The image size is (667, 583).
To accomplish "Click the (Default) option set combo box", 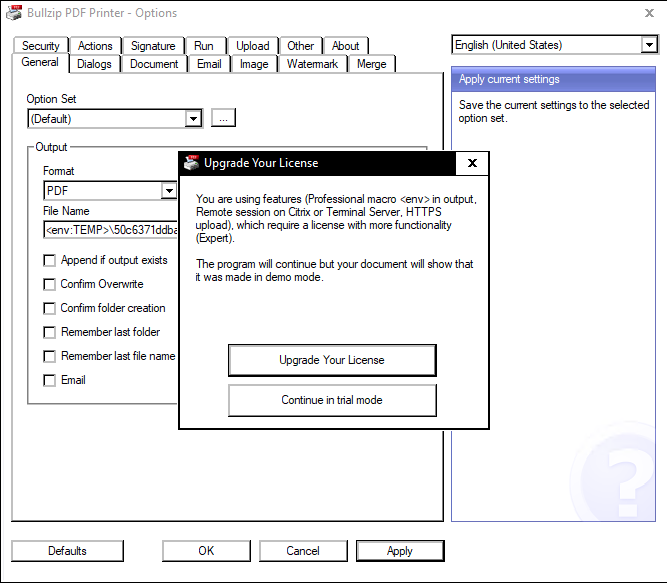I will click(x=115, y=119).
